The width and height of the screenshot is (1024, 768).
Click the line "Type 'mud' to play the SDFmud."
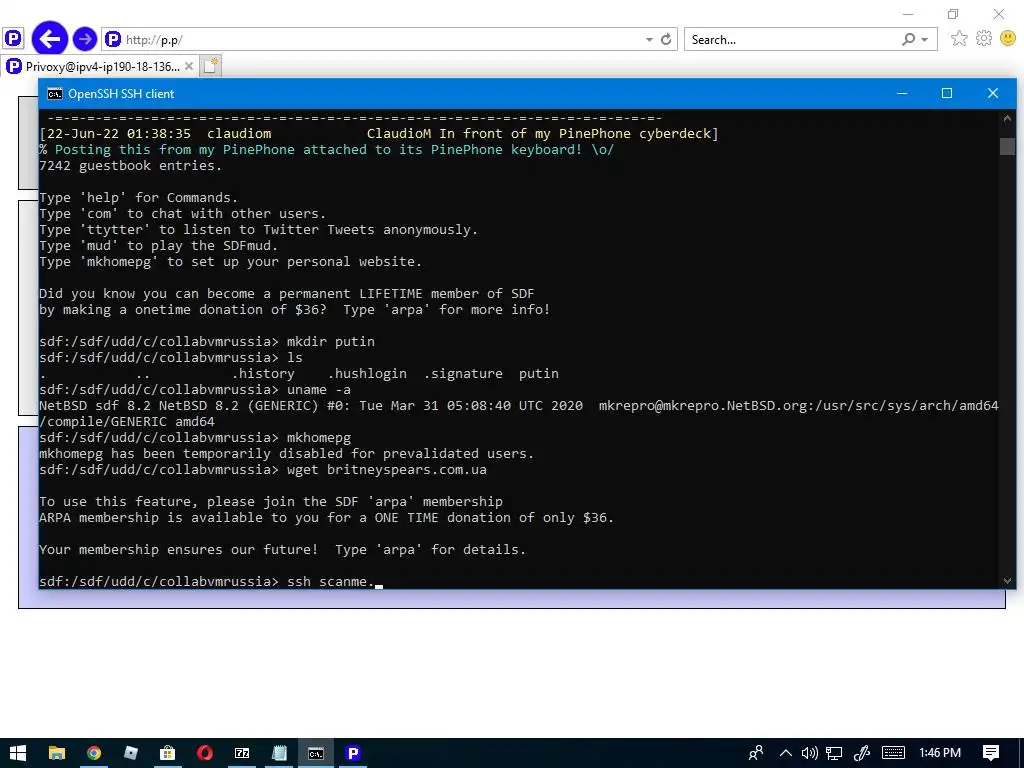159,246
